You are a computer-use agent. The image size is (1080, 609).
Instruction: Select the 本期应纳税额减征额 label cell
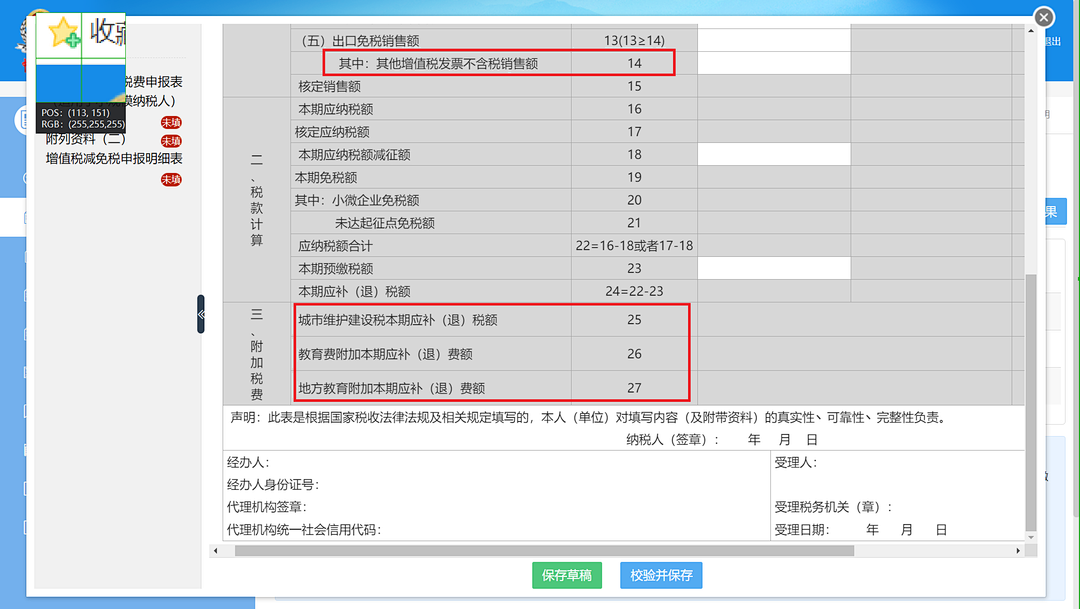(x=431, y=154)
